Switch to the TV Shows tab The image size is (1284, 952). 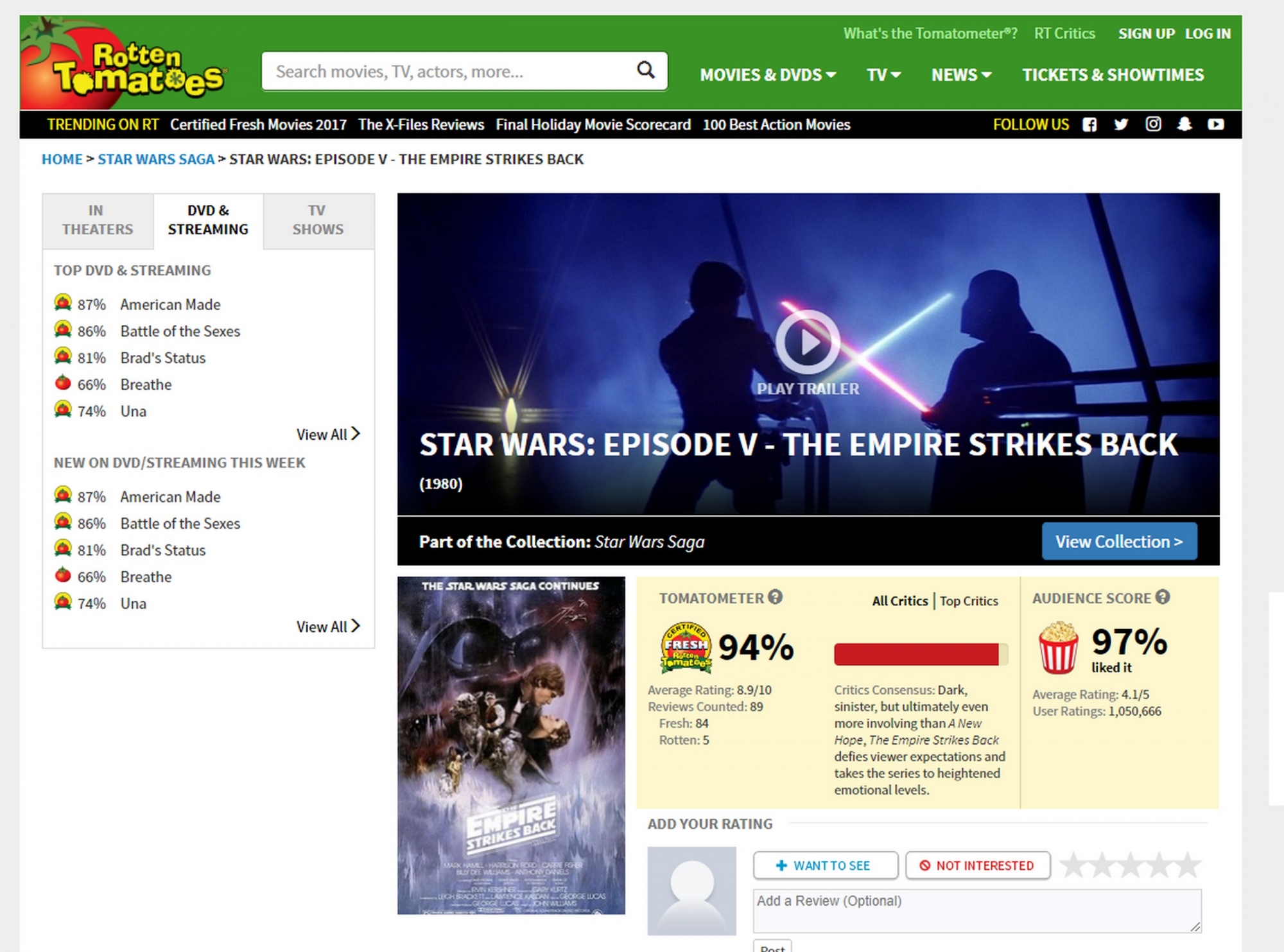click(x=318, y=220)
